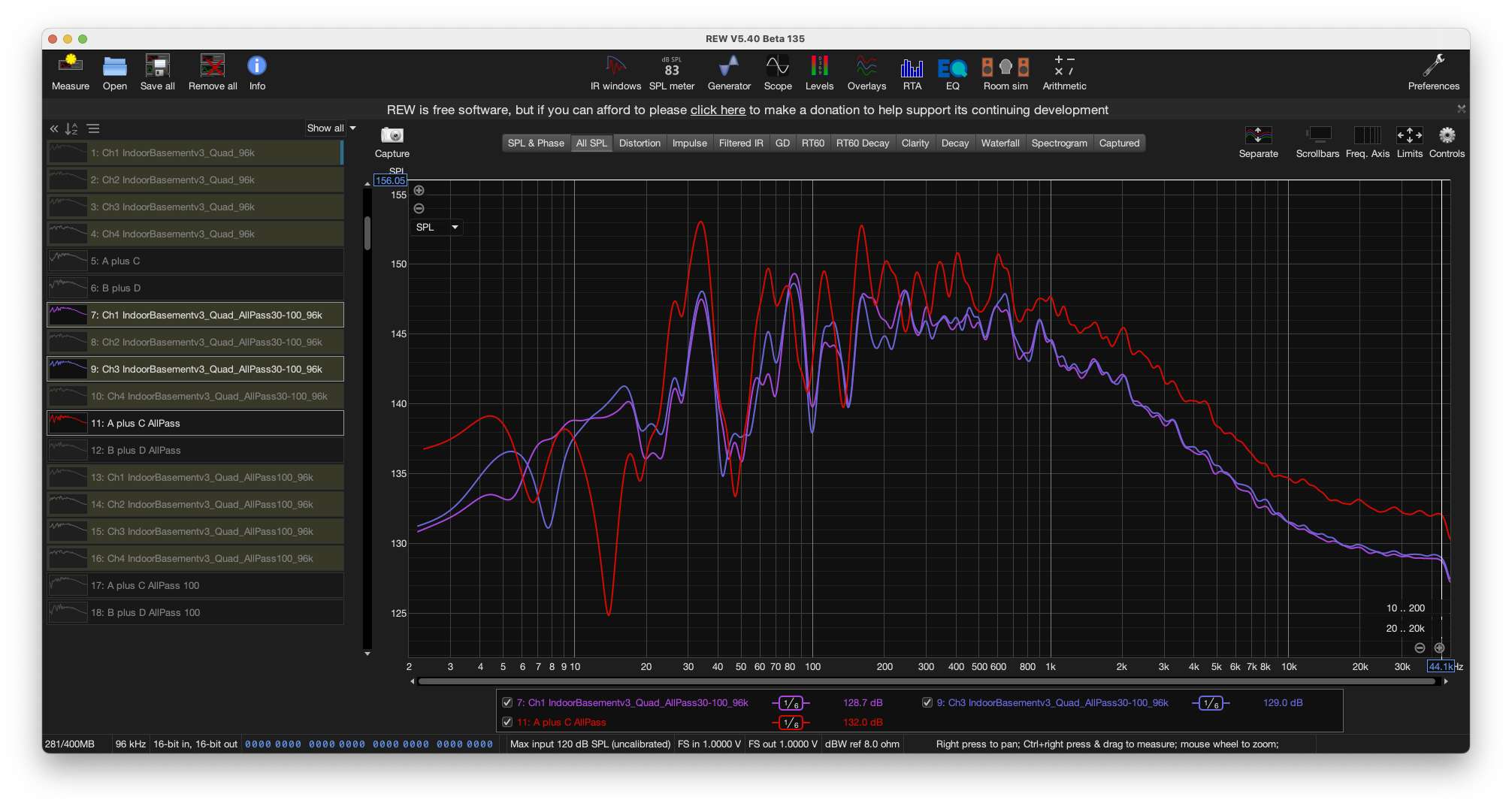Select the All SPL tab
This screenshot has width=1512, height=809.
pyautogui.click(x=591, y=143)
